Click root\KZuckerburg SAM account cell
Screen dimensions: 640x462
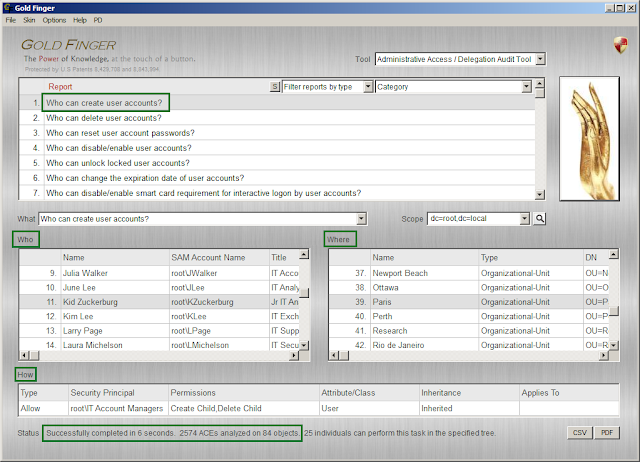coord(219,302)
